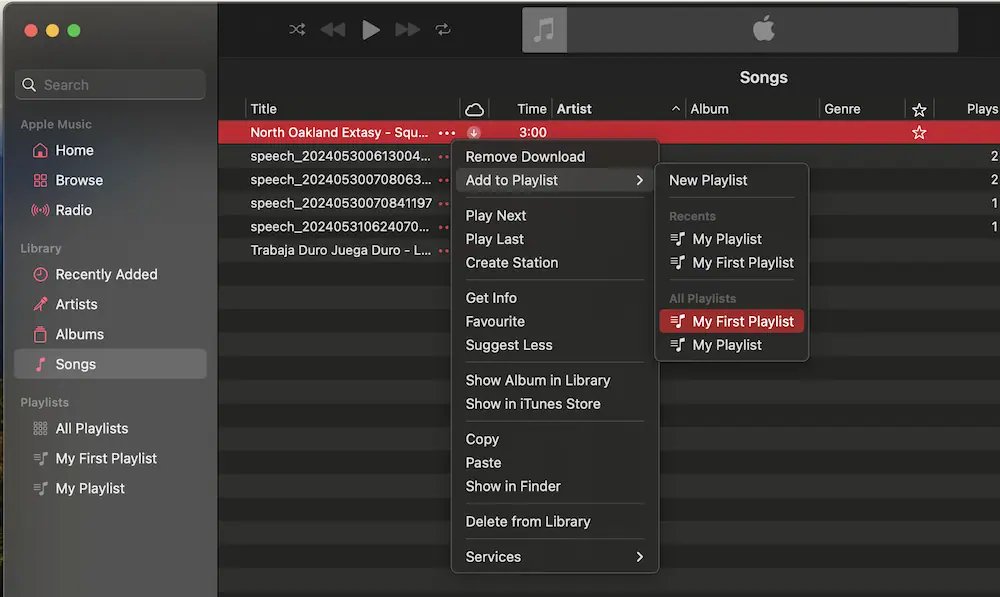Image resolution: width=1000 pixels, height=597 pixels.
Task: Expand the Services submenu
Action: [554, 557]
